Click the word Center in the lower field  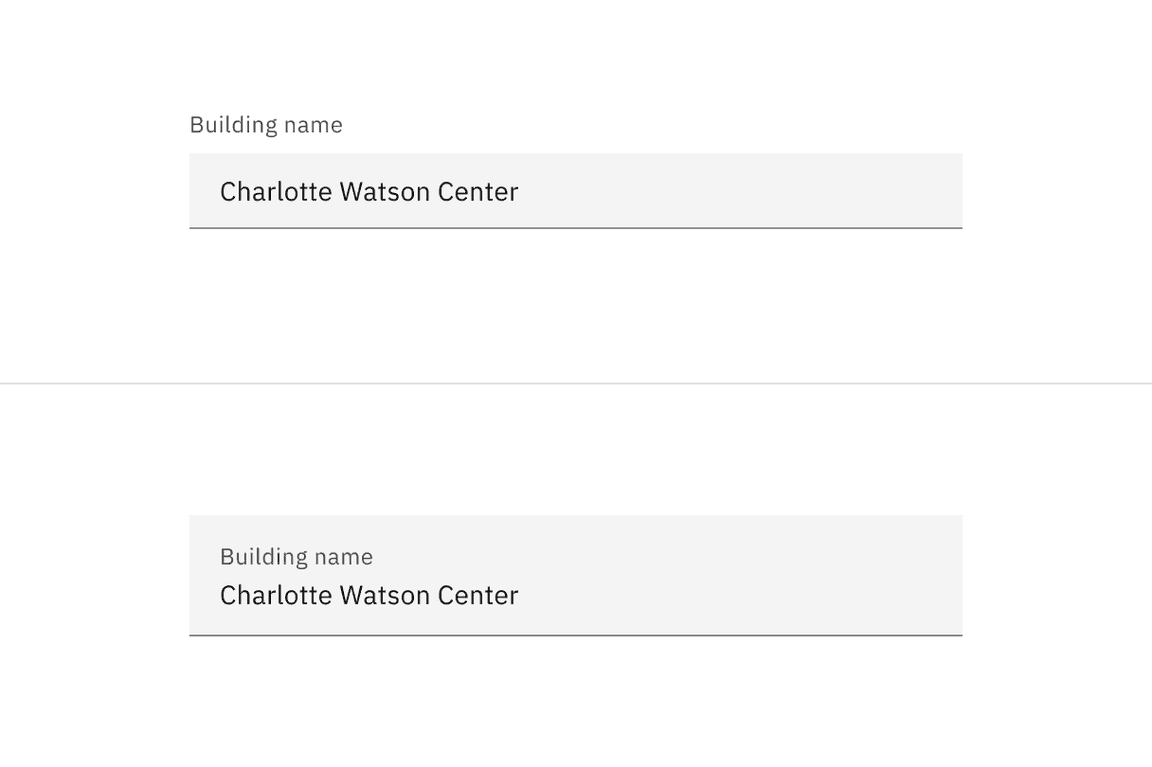pyautogui.click(x=477, y=595)
